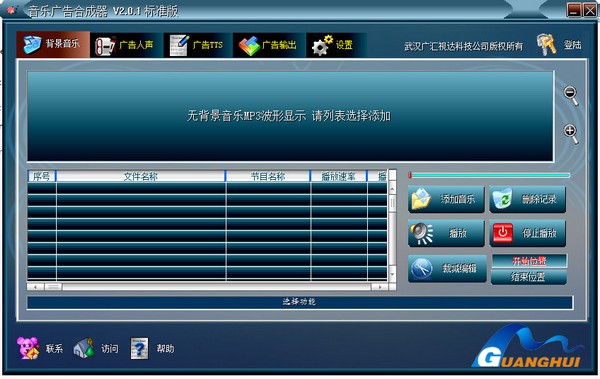Screen dimensions: 600x379
Task: Open the 广告人声 tab
Action: (x=126, y=45)
